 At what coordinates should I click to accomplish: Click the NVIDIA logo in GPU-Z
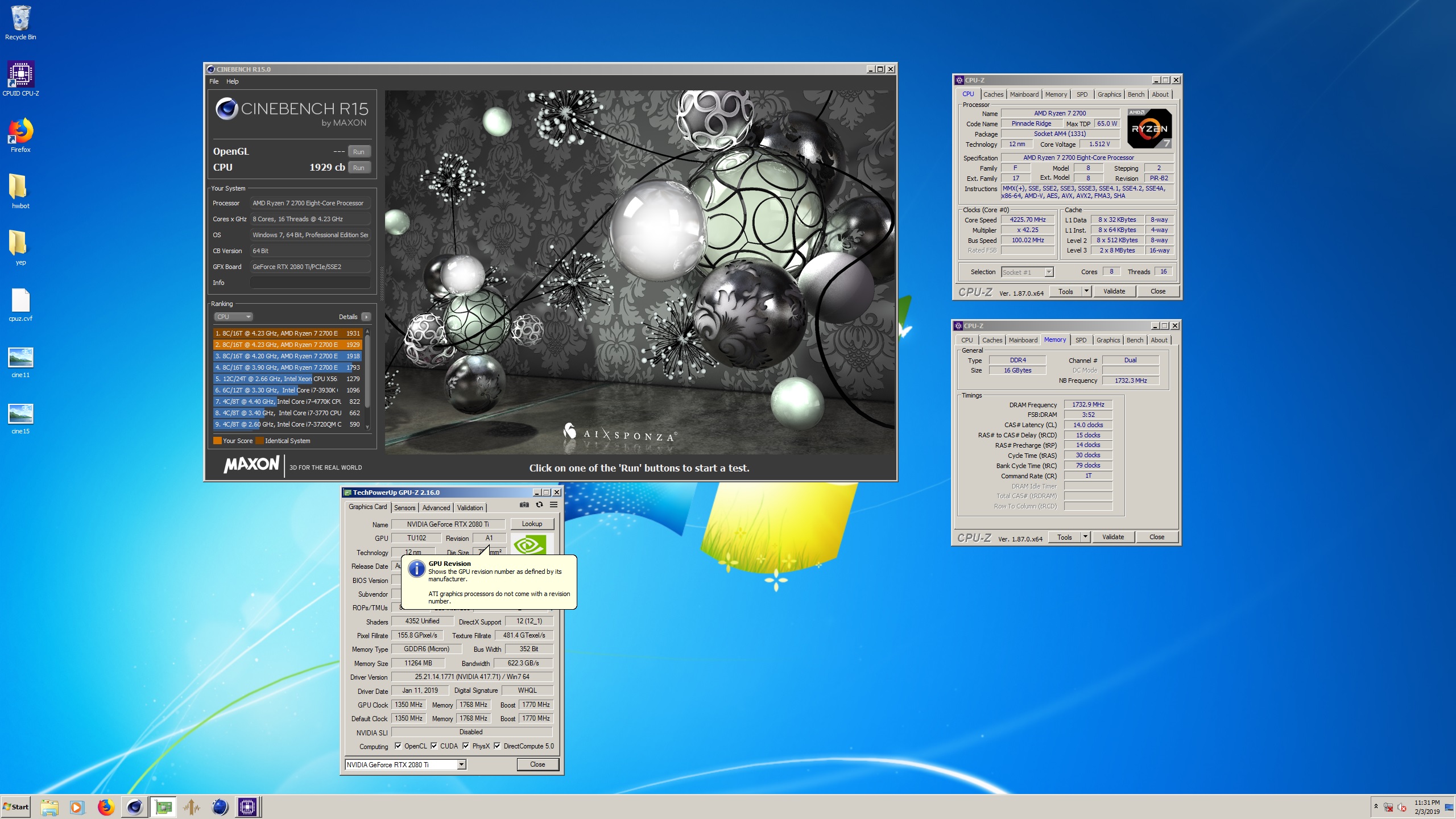(x=530, y=544)
